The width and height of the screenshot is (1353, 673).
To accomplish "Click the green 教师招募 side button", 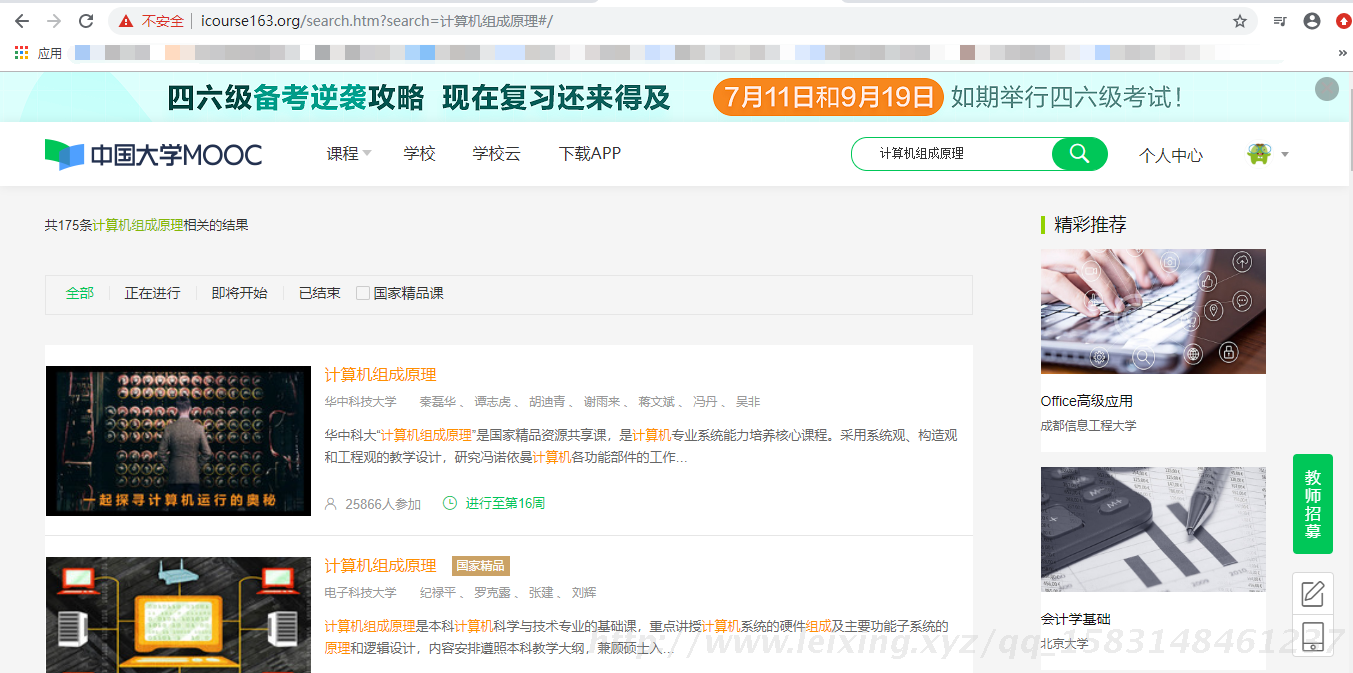I will [x=1313, y=504].
